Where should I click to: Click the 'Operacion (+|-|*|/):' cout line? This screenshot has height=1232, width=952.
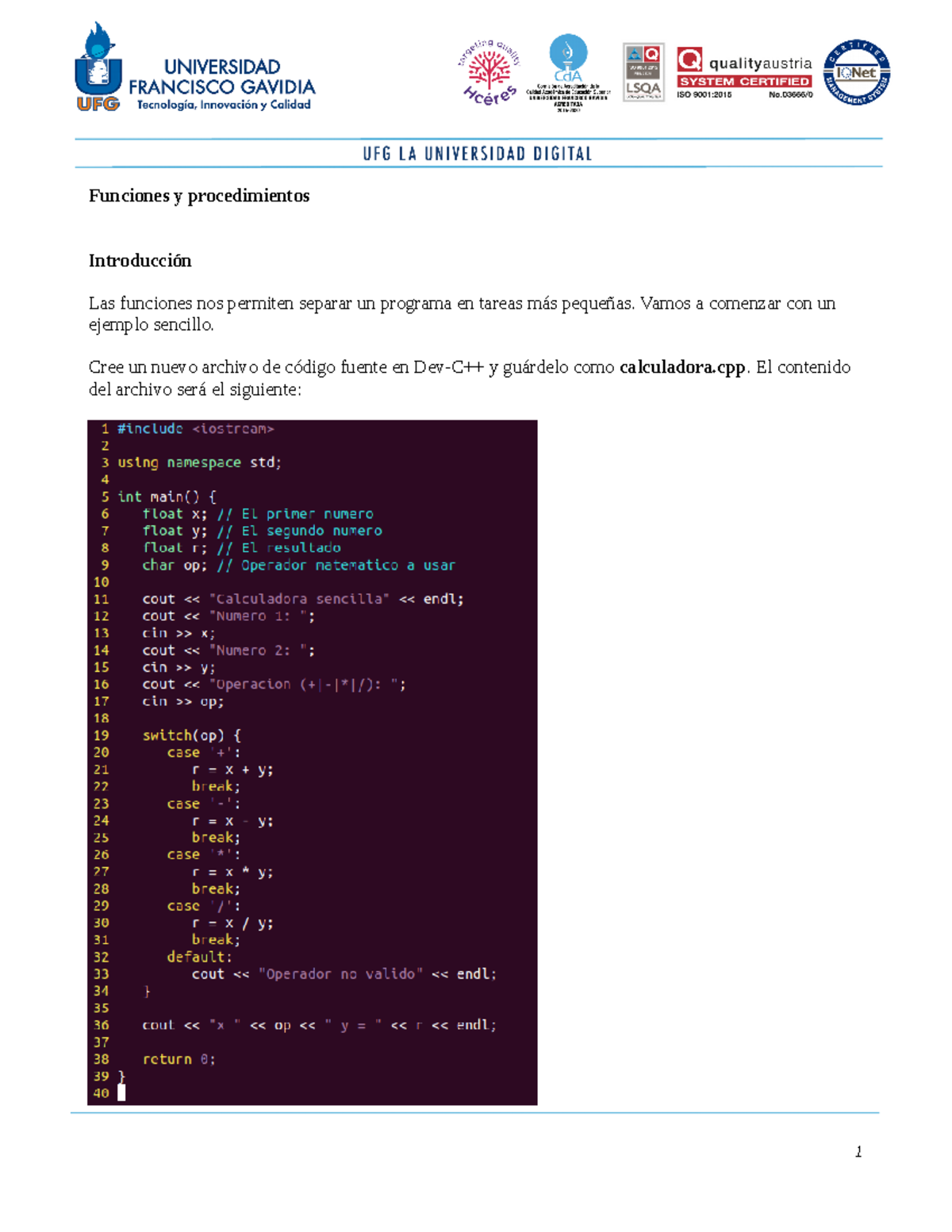[274, 685]
